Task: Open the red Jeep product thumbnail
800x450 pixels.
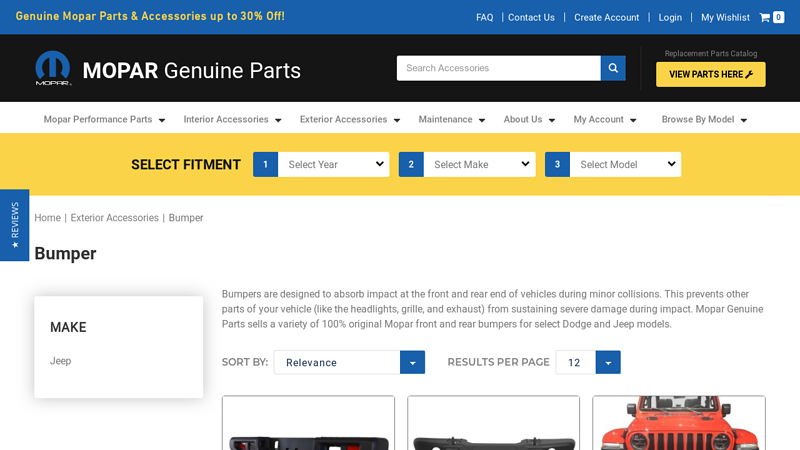Action: 678,423
